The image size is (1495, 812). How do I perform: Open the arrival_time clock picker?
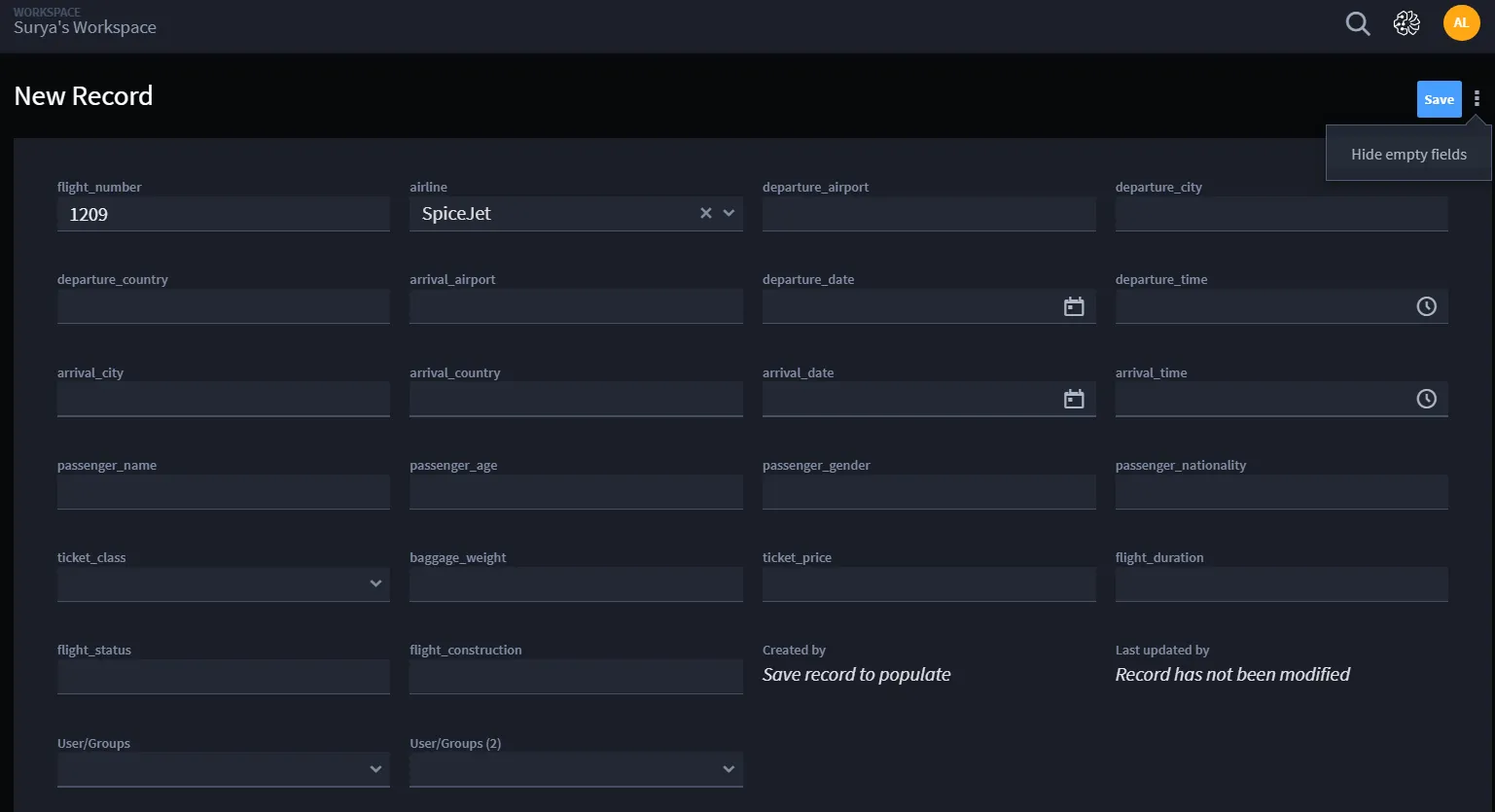coord(1427,399)
